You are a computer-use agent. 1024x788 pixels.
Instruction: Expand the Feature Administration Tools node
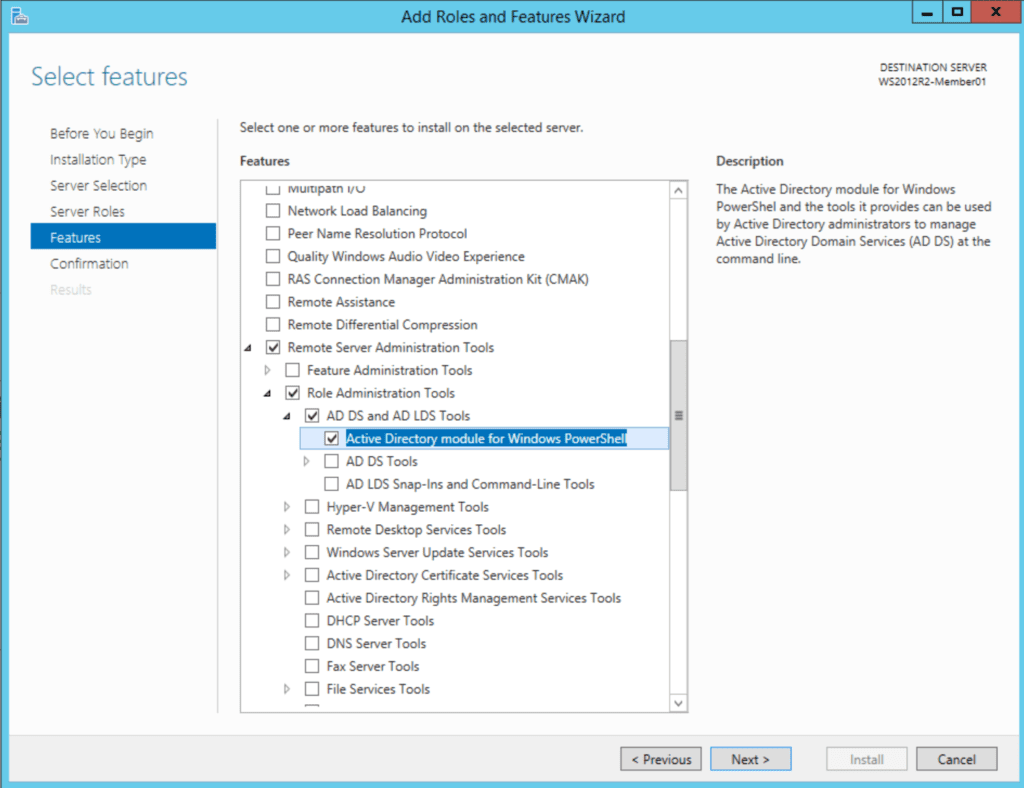coord(267,370)
